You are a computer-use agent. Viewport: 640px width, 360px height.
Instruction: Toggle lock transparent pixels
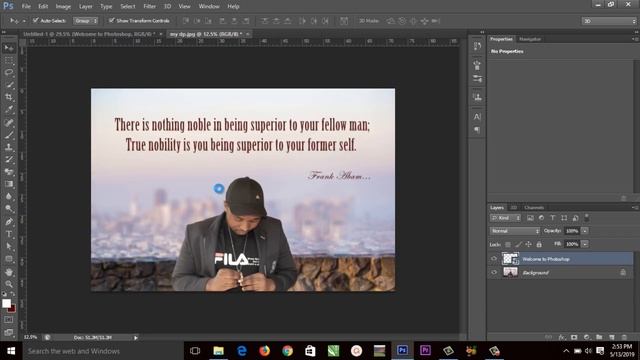point(508,244)
